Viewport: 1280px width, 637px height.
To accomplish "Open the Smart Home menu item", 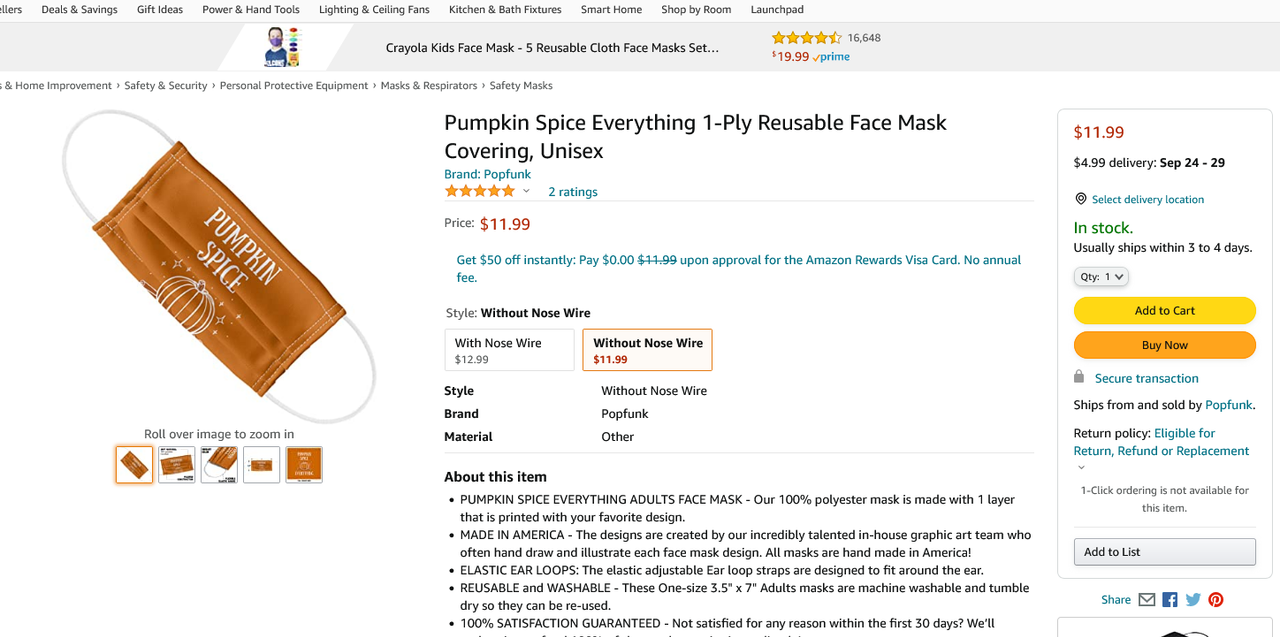I will [x=611, y=9].
